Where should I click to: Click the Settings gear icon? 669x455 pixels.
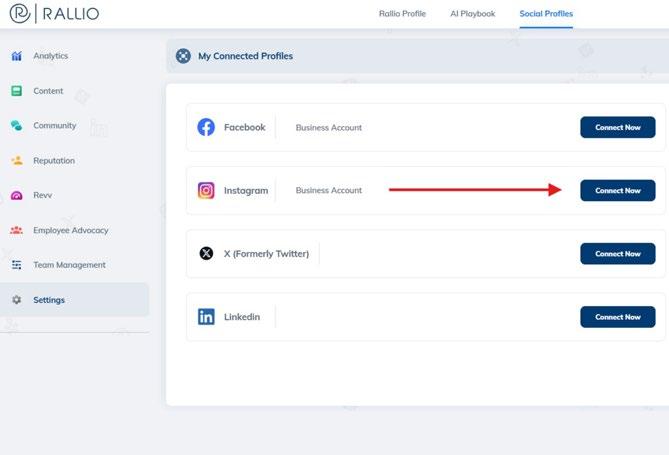click(17, 300)
